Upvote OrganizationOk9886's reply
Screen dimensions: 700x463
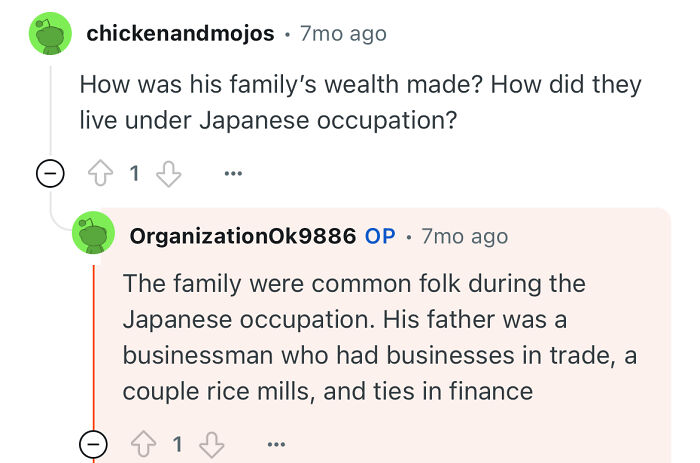point(144,444)
